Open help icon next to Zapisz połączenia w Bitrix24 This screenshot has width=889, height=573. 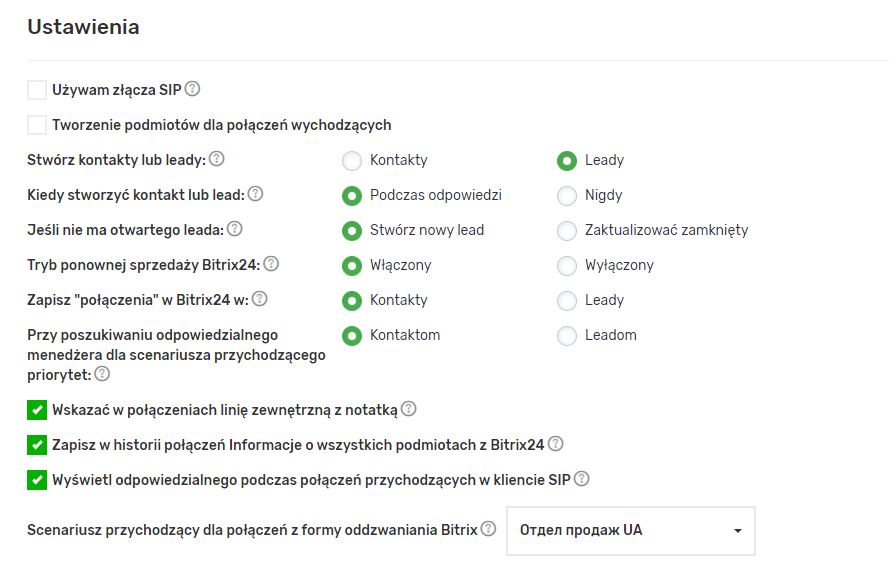pyautogui.click(x=259, y=299)
